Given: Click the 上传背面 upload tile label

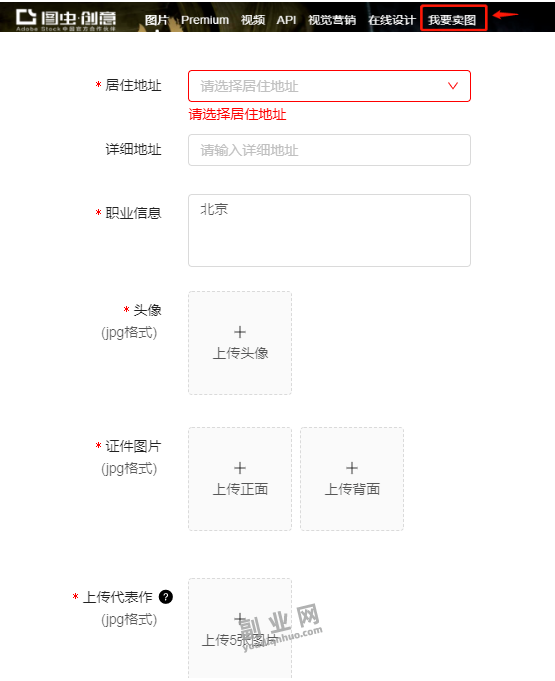Looking at the screenshot, I should [352, 489].
